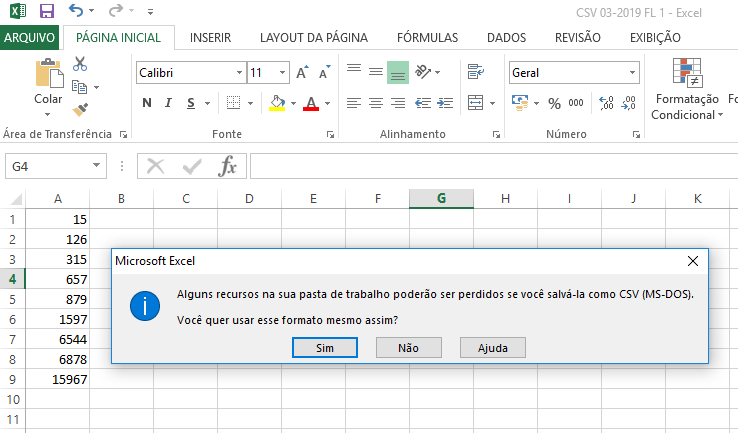Screen dimensions: 738x433
Task: Click the Ajuda button in dialog
Action: coord(493,348)
